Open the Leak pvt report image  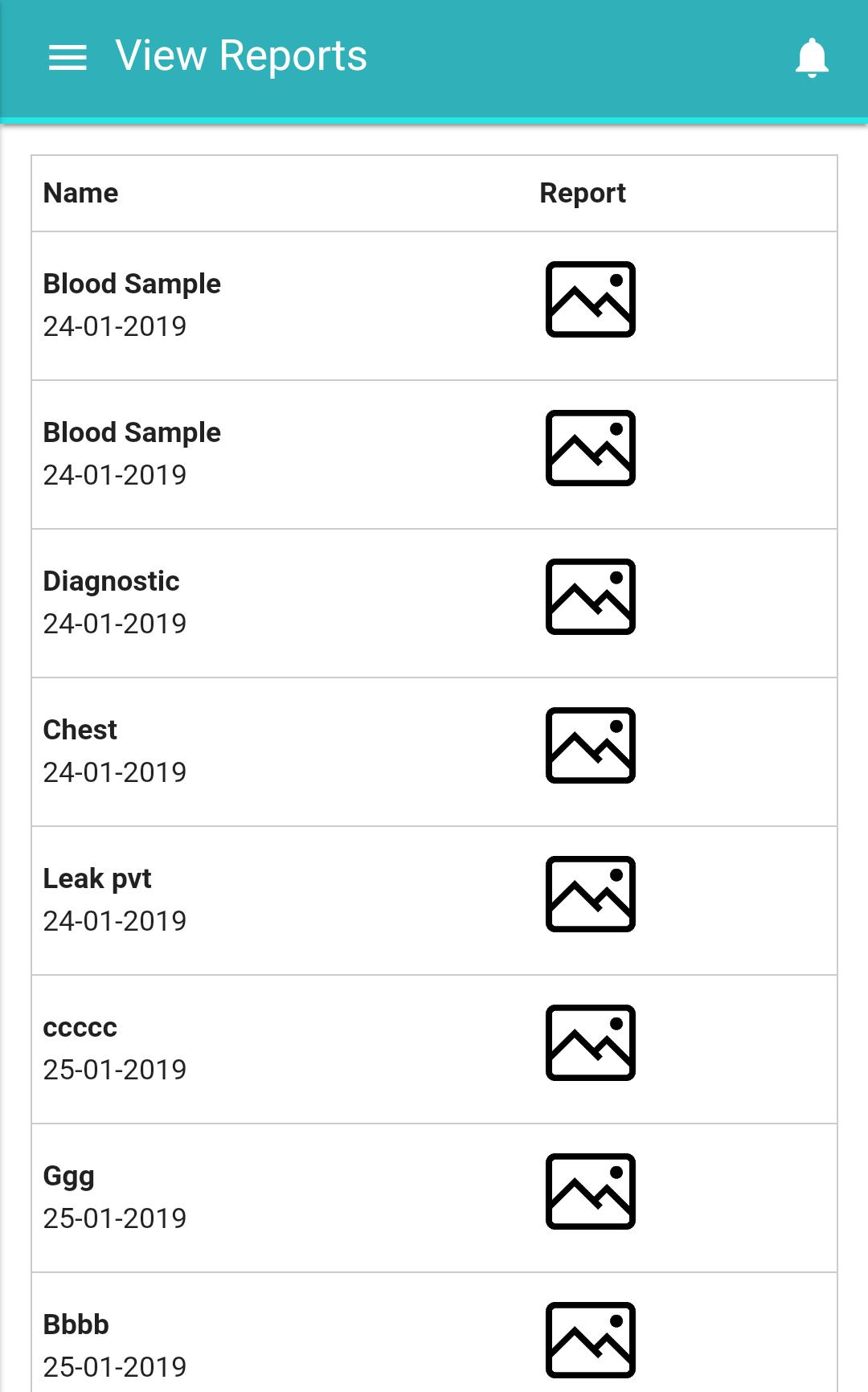(x=591, y=894)
